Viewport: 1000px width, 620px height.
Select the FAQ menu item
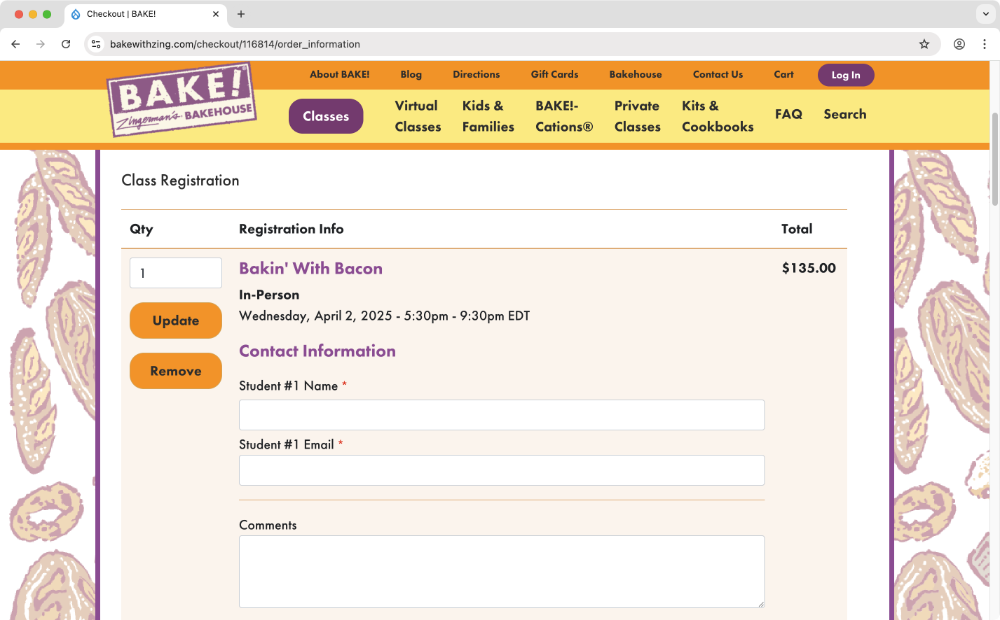point(788,114)
